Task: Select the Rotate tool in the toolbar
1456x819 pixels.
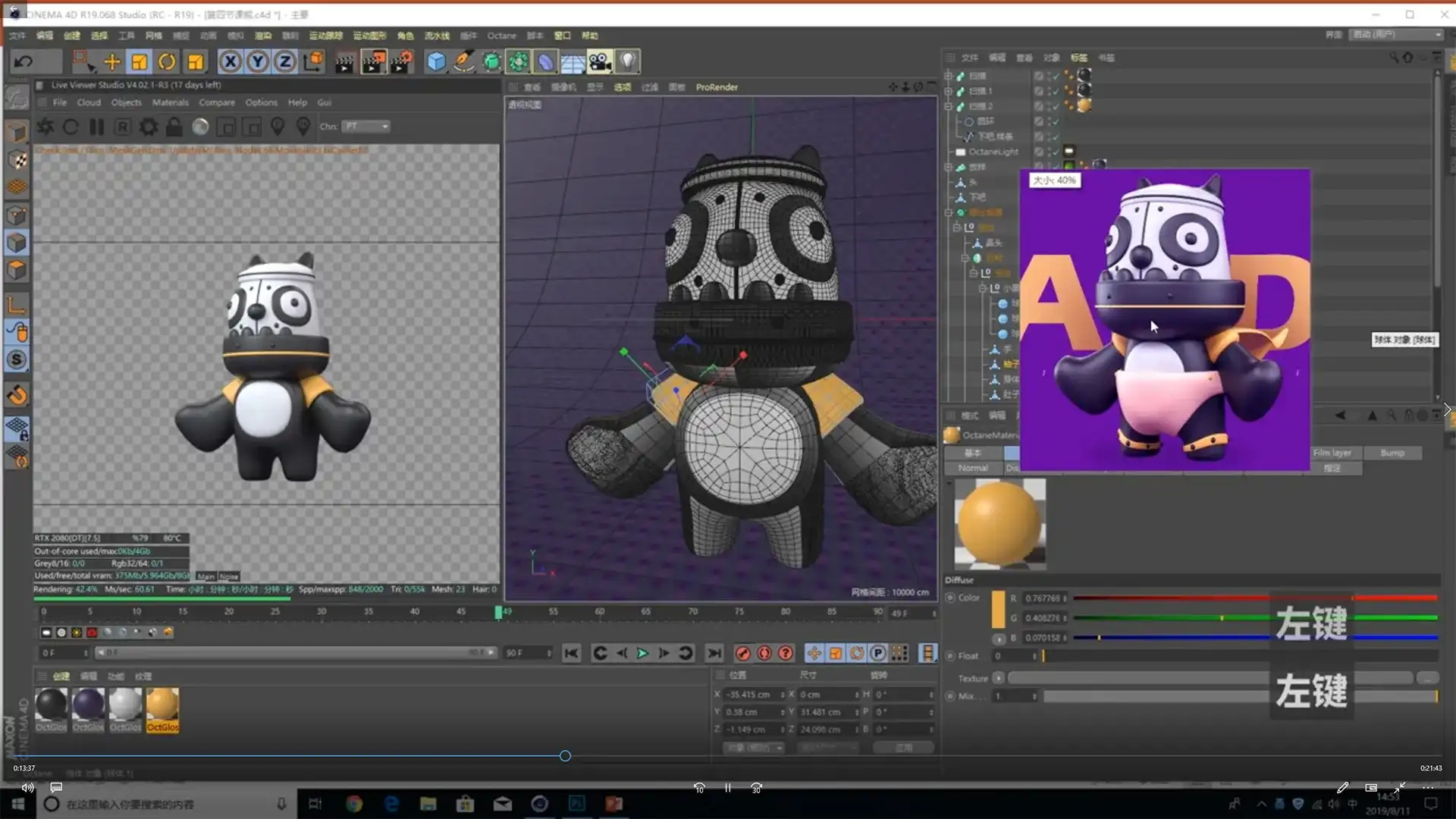Action: [x=168, y=61]
